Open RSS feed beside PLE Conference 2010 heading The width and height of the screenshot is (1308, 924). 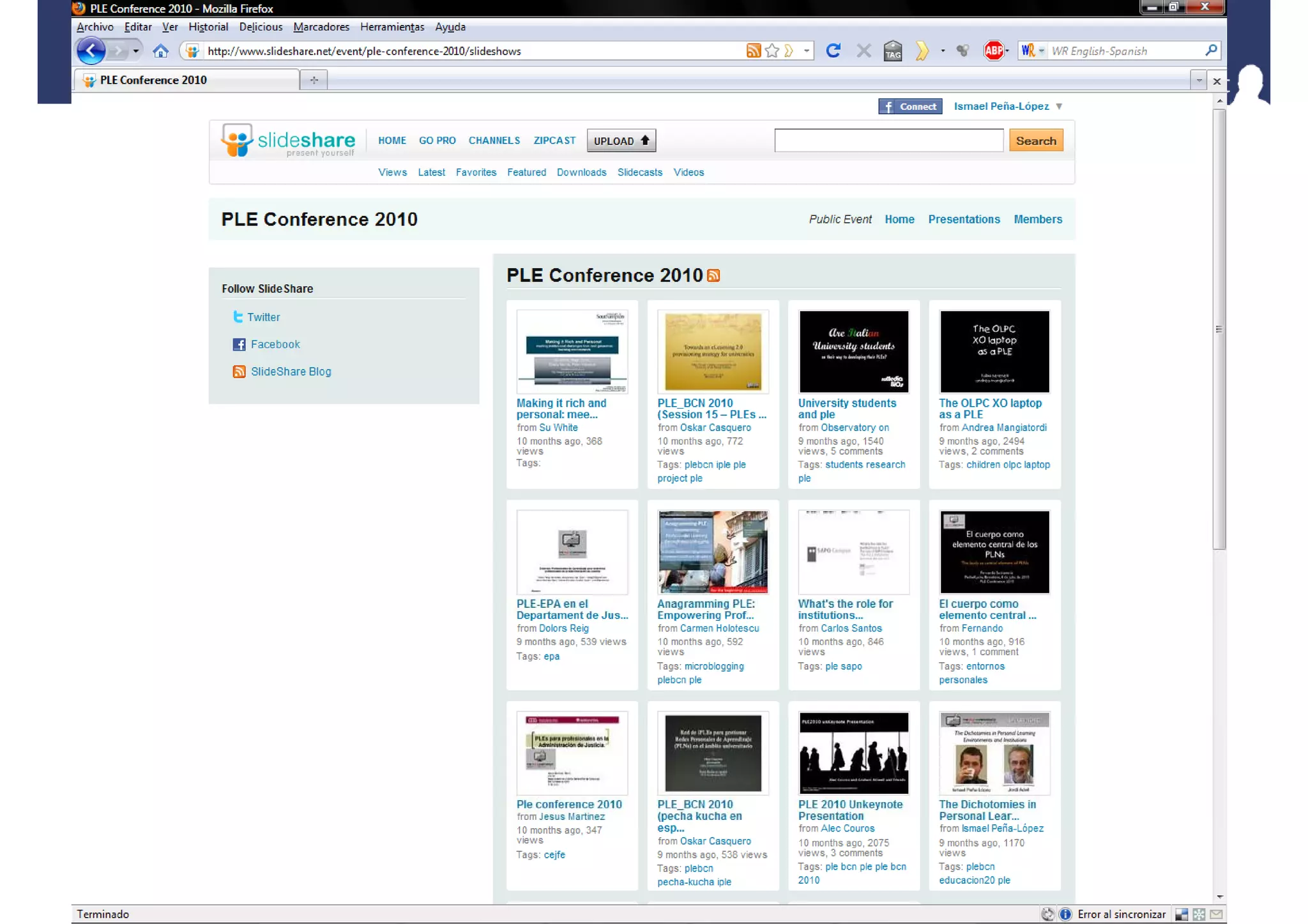tap(713, 275)
